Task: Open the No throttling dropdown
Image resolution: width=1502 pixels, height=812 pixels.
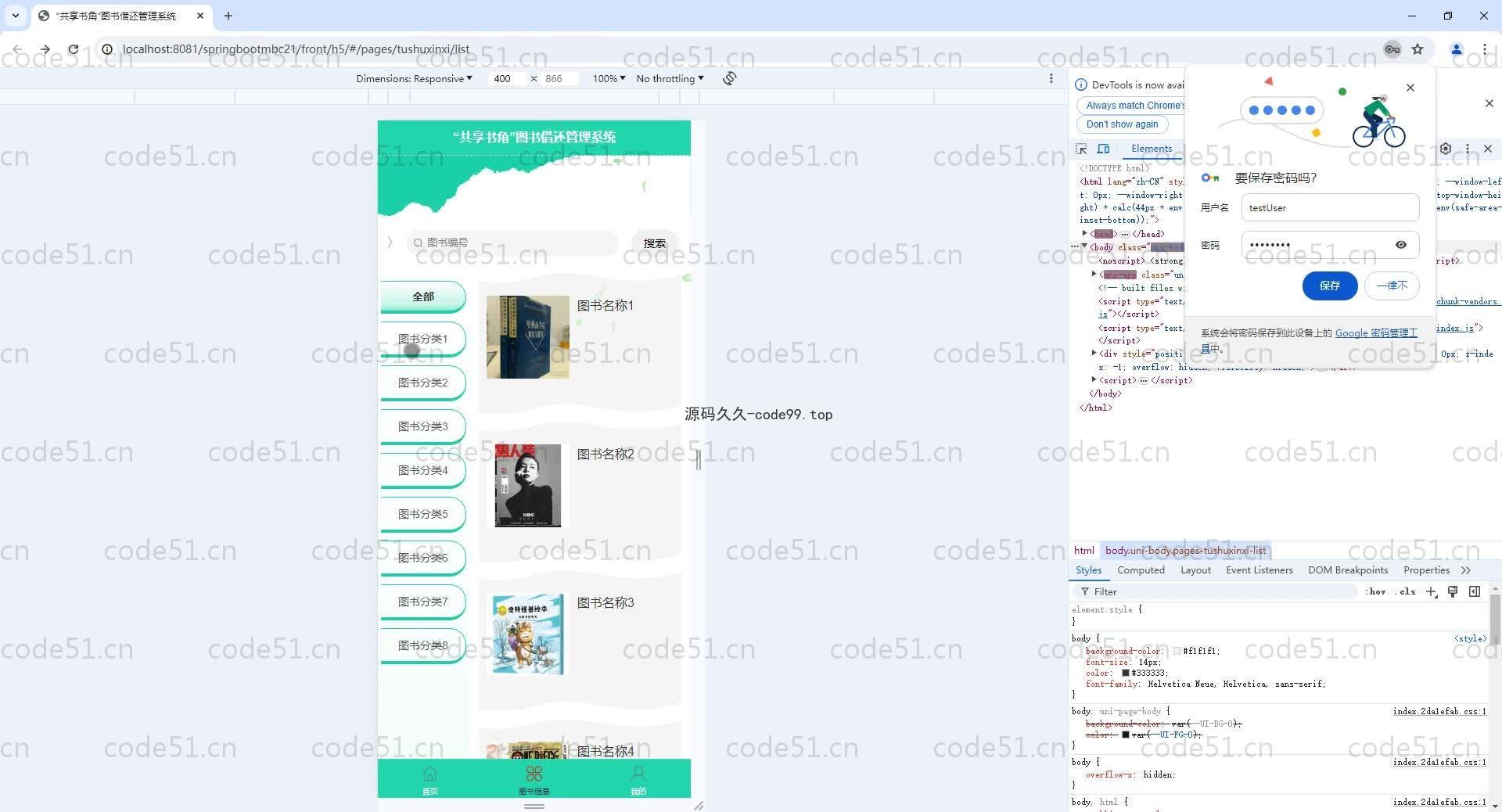Action: [x=670, y=78]
